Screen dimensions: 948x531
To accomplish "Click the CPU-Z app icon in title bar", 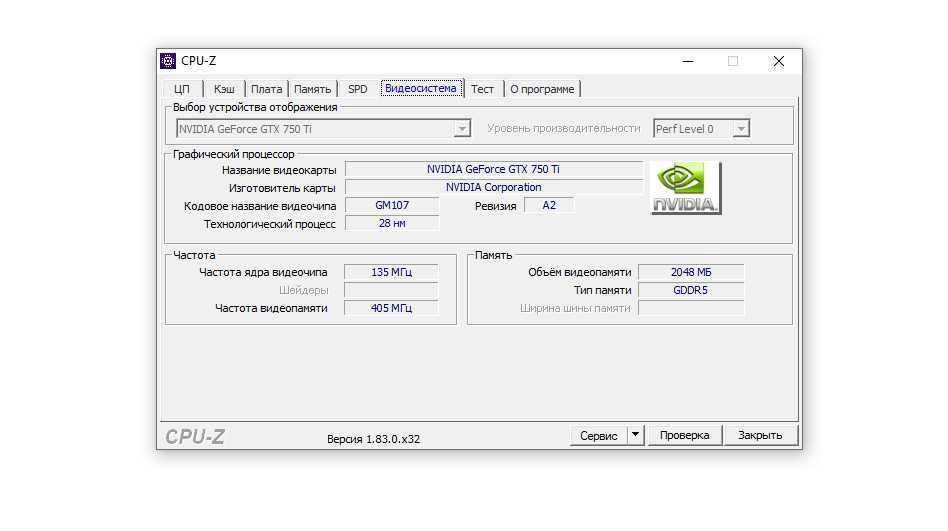I will click(x=167, y=61).
